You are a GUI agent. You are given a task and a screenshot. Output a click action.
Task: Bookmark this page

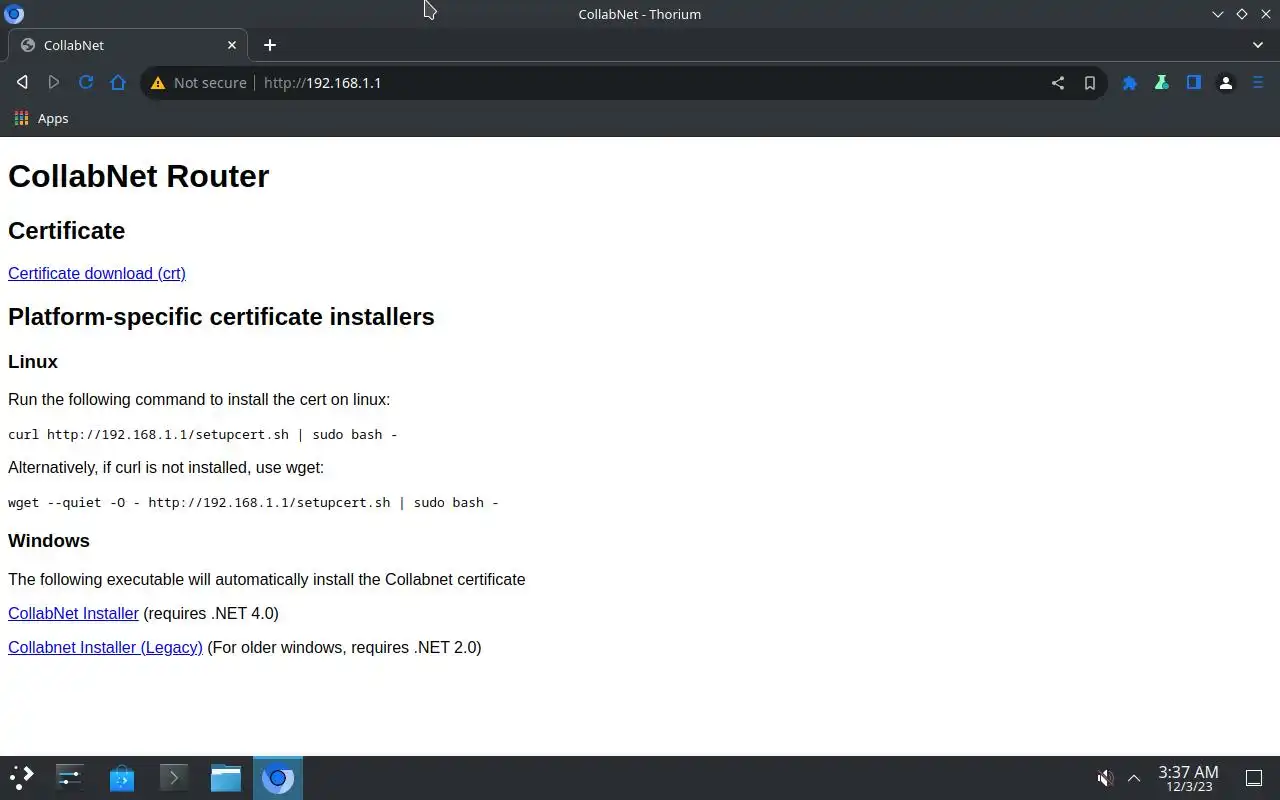coord(1090,83)
